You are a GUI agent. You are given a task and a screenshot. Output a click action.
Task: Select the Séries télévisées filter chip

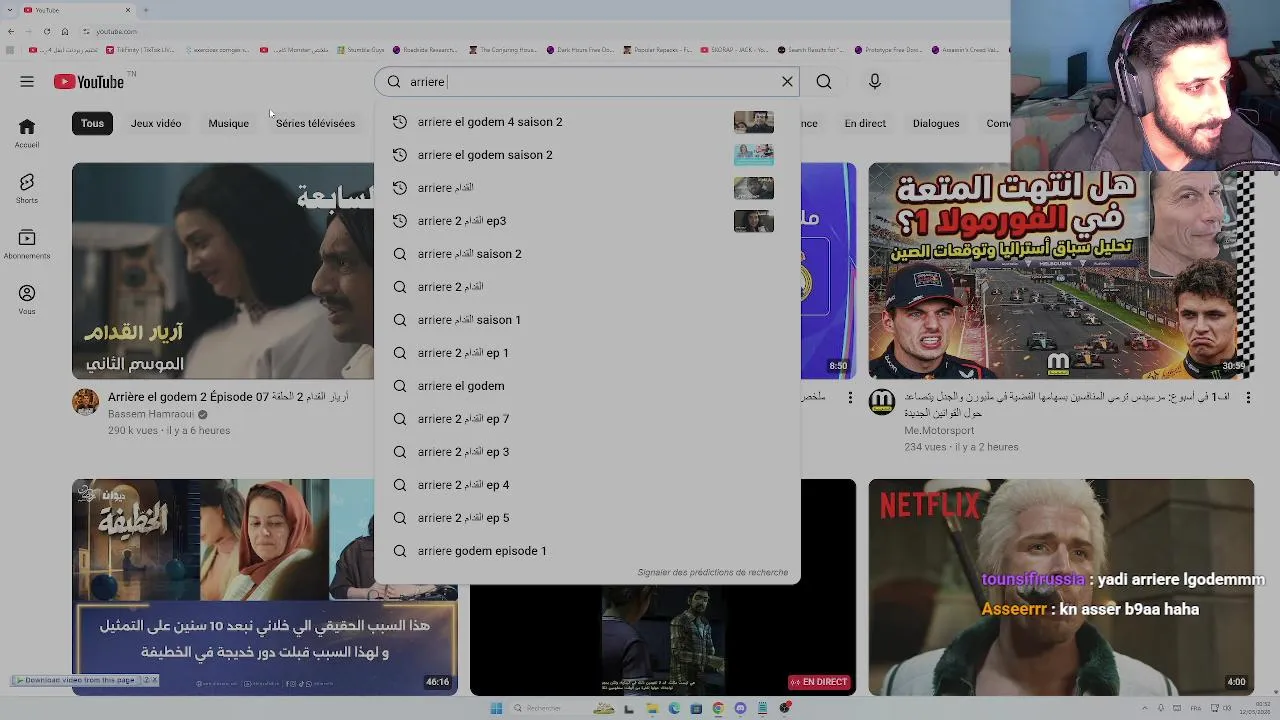click(x=315, y=123)
